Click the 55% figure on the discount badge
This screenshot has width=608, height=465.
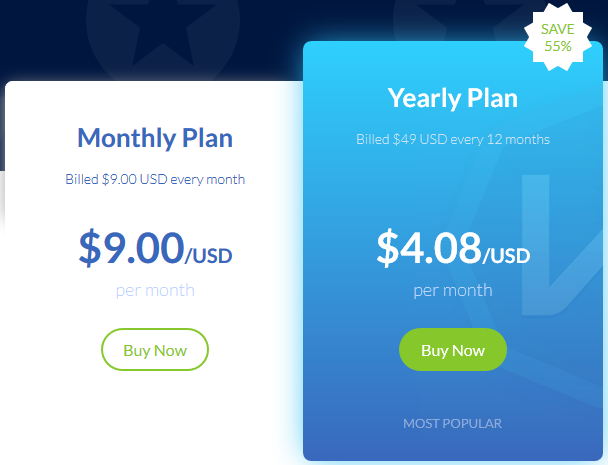pyautogui.click(x=558, y=46)
